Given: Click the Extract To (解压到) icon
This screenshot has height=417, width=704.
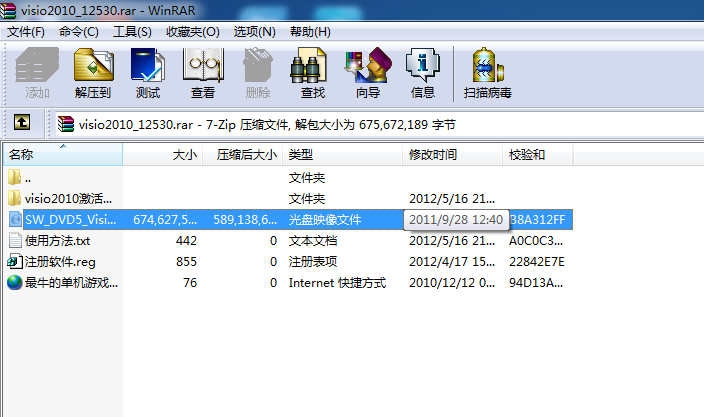Looking at the screenshot, I should click(93, 66).
